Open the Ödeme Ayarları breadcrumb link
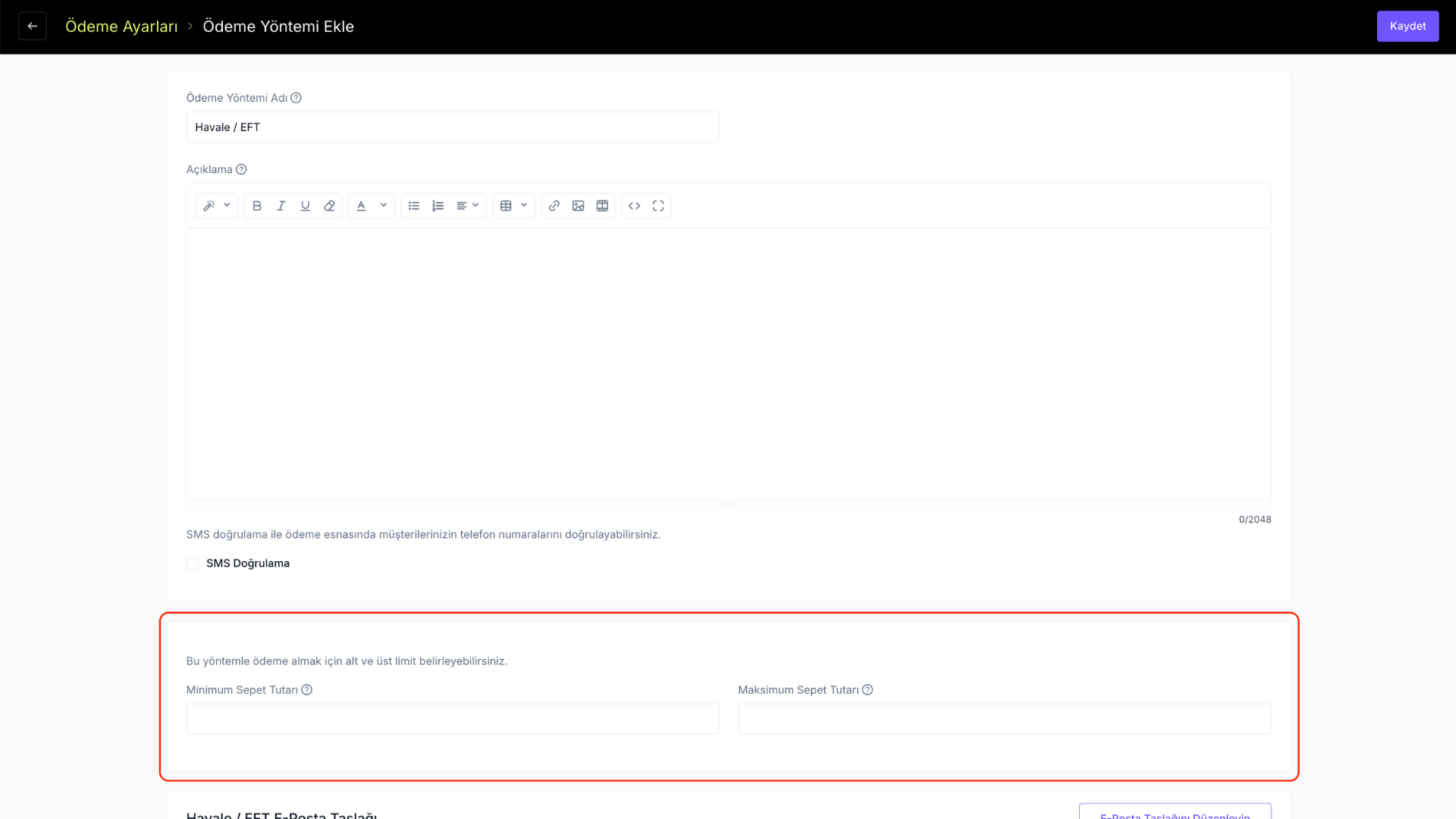This screenshot has height=819, width=1456. [x=121, y=27]
